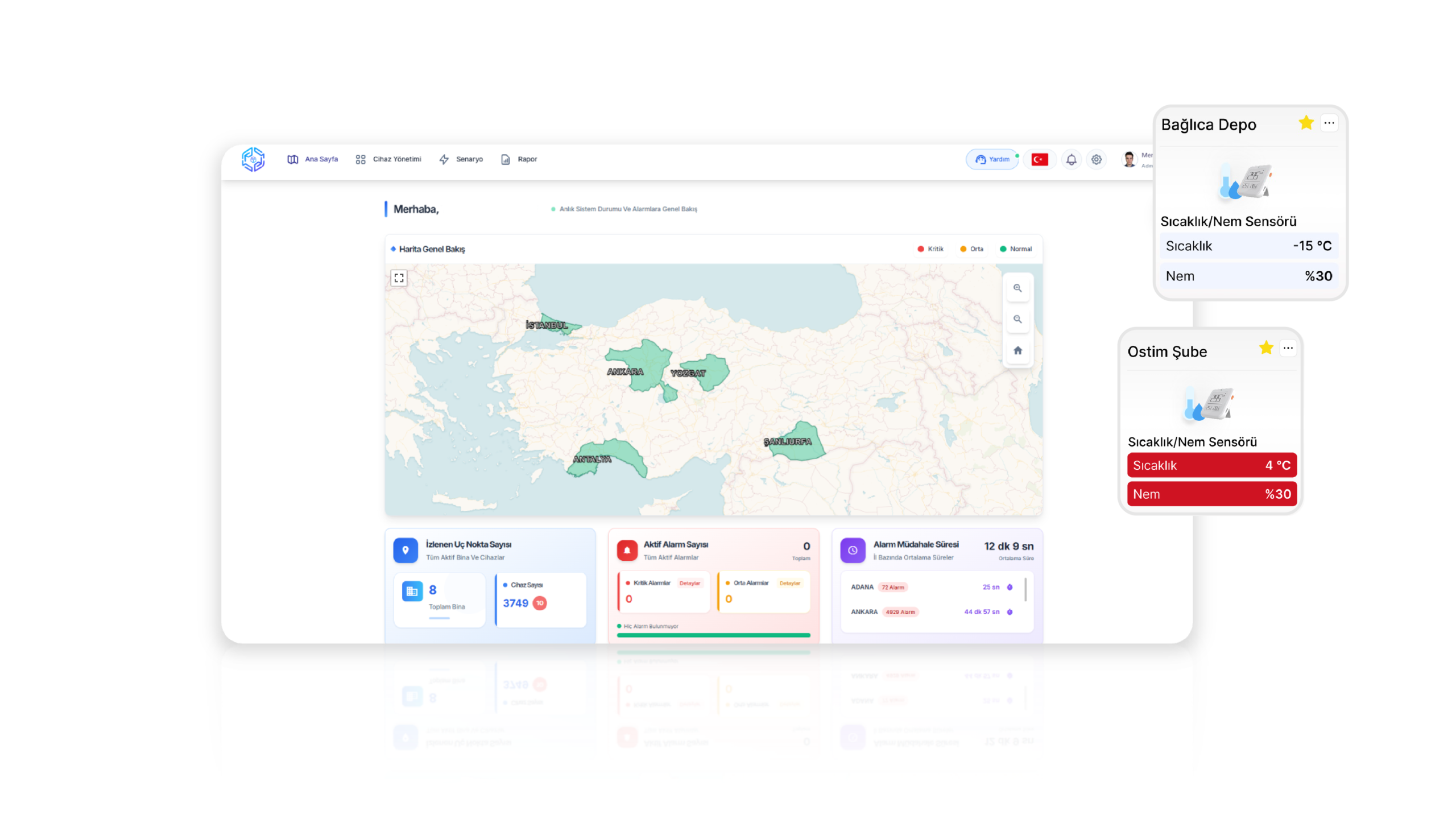Click the Yardım help button
Viewport: 1456px width, 819px height.
(992, 160)
